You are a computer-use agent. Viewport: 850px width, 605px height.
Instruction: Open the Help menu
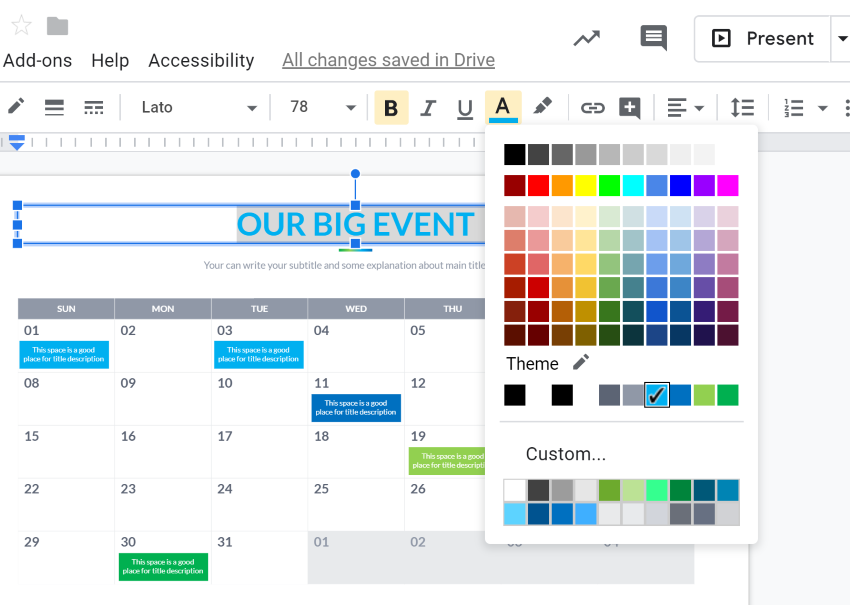pyautogui.click(x=110, y=60)
